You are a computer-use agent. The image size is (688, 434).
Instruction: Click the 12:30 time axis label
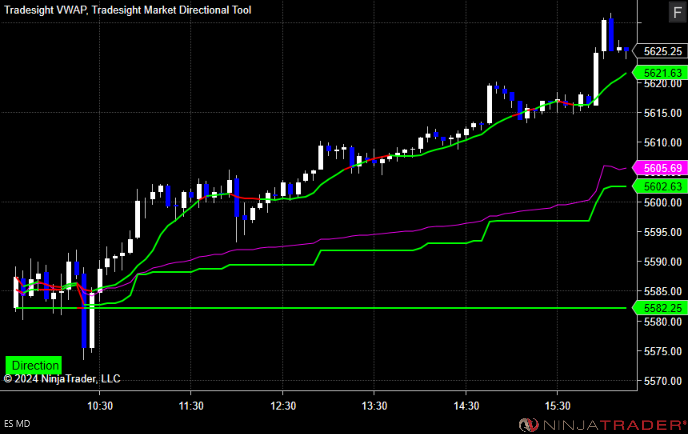(x=283, y=406)
